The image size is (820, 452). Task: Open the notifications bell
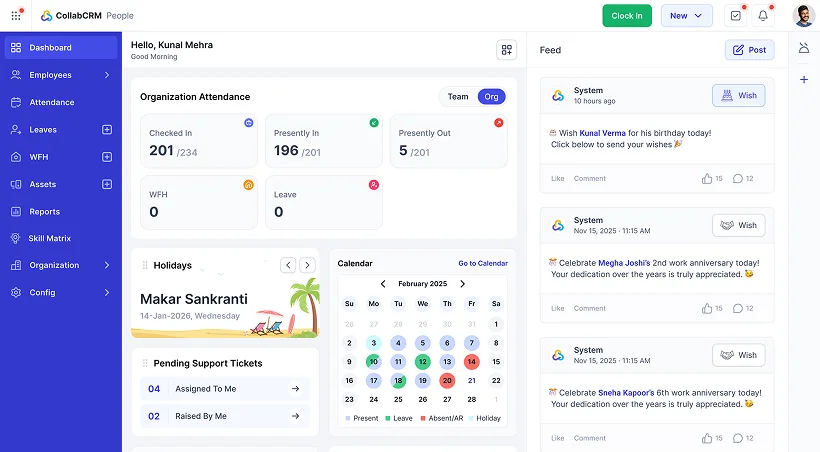click(x=763, y=16)
